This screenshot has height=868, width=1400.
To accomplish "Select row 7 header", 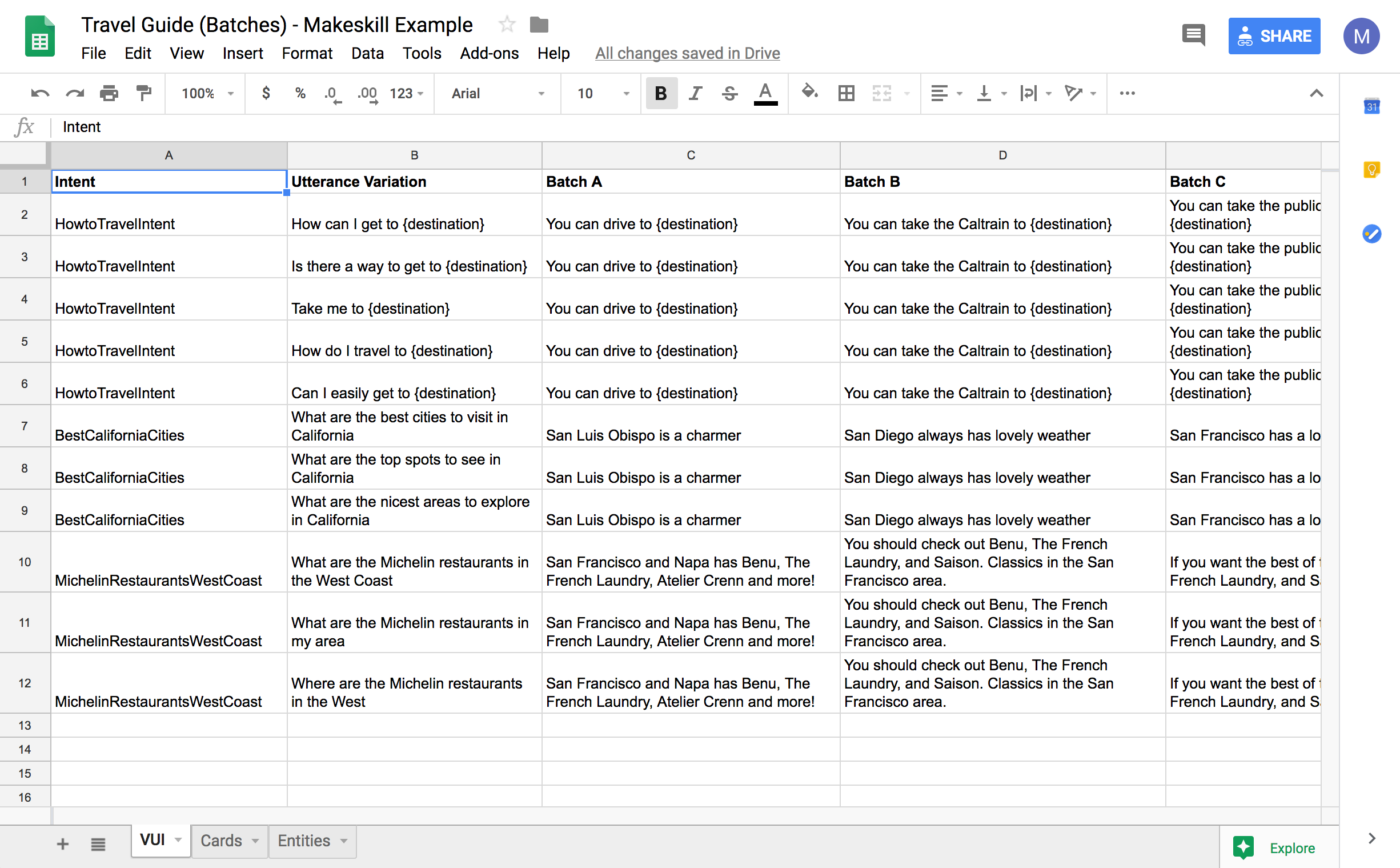I will pyautogui.click(x=25, y=426).
